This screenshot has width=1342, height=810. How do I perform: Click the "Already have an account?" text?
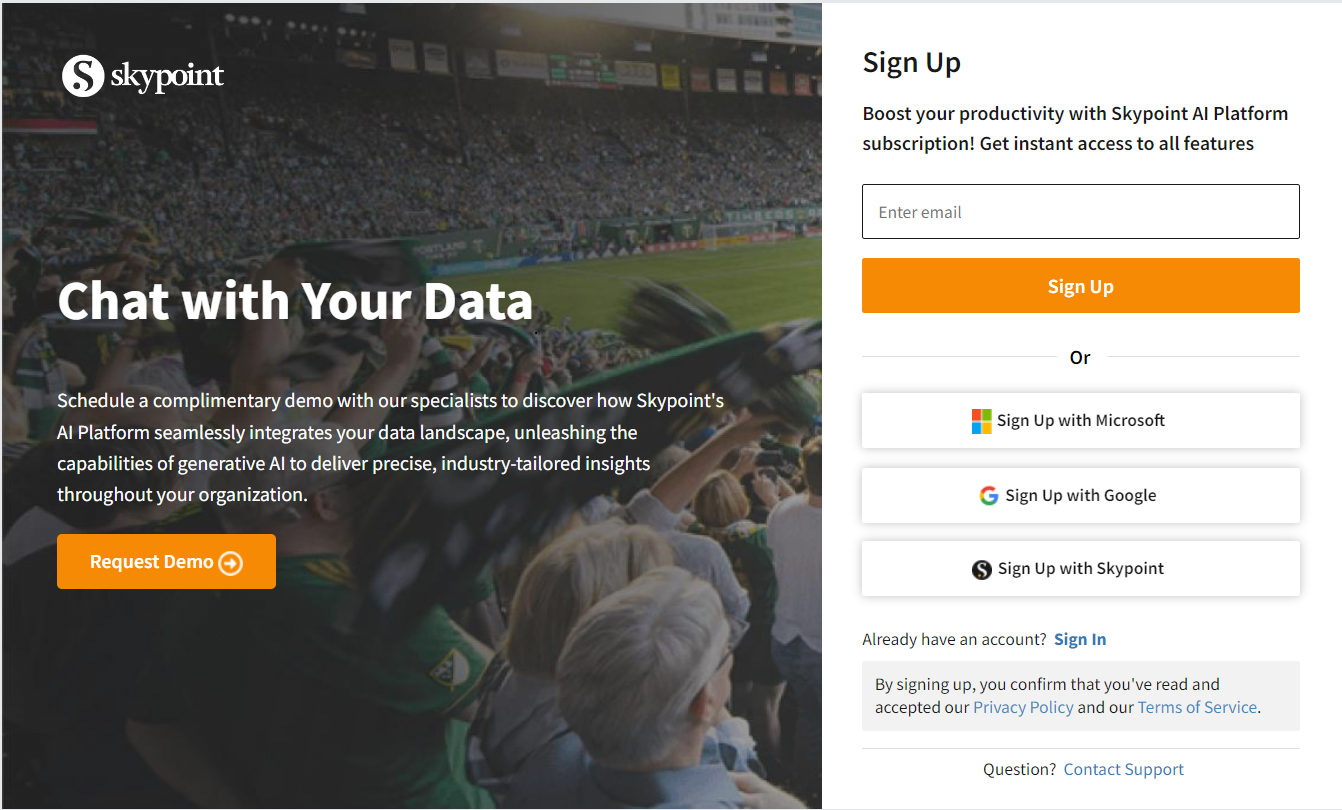[954, 640]
